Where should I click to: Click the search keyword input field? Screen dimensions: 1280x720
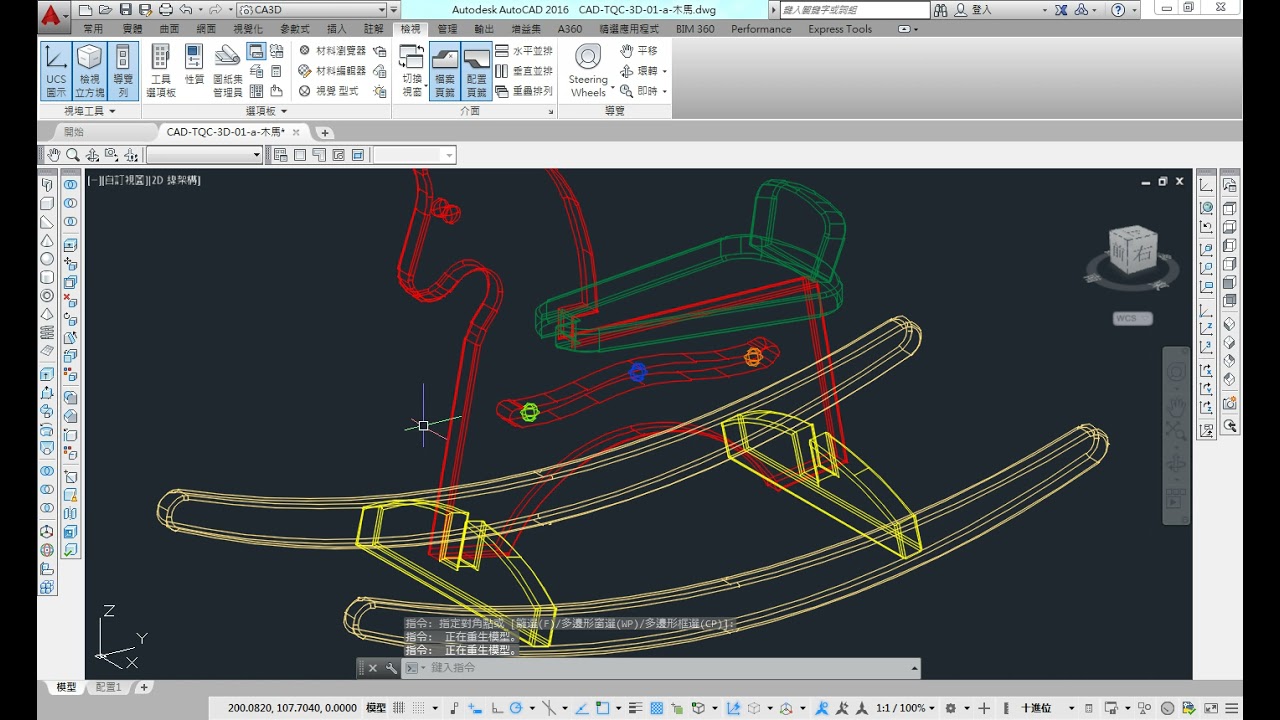854,10
